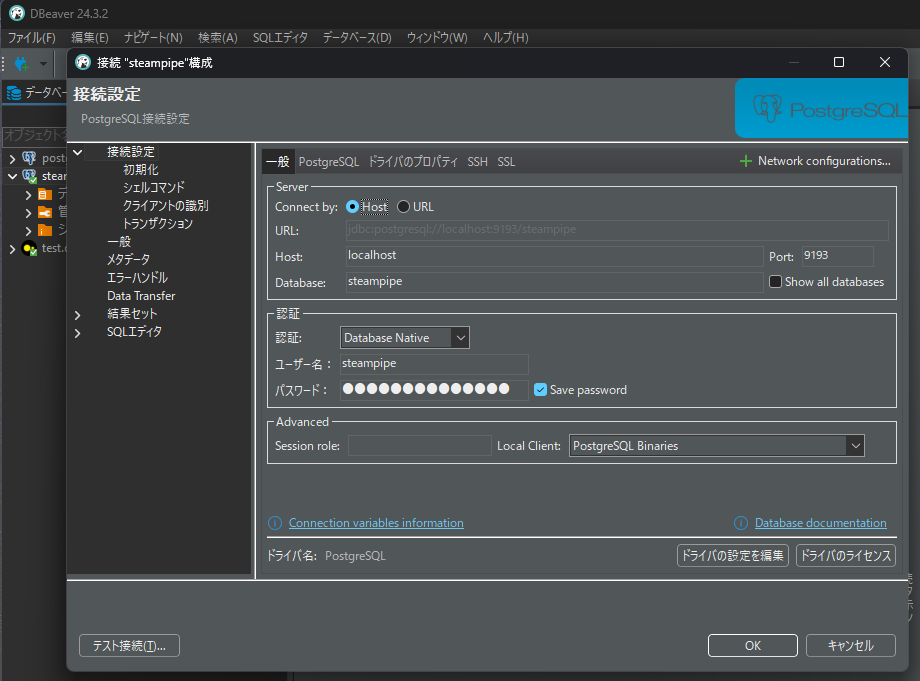Viewport: 920px width, 681px height.
Task: Open the ウィンドウ(W) menu
Action: click(437, 38)
